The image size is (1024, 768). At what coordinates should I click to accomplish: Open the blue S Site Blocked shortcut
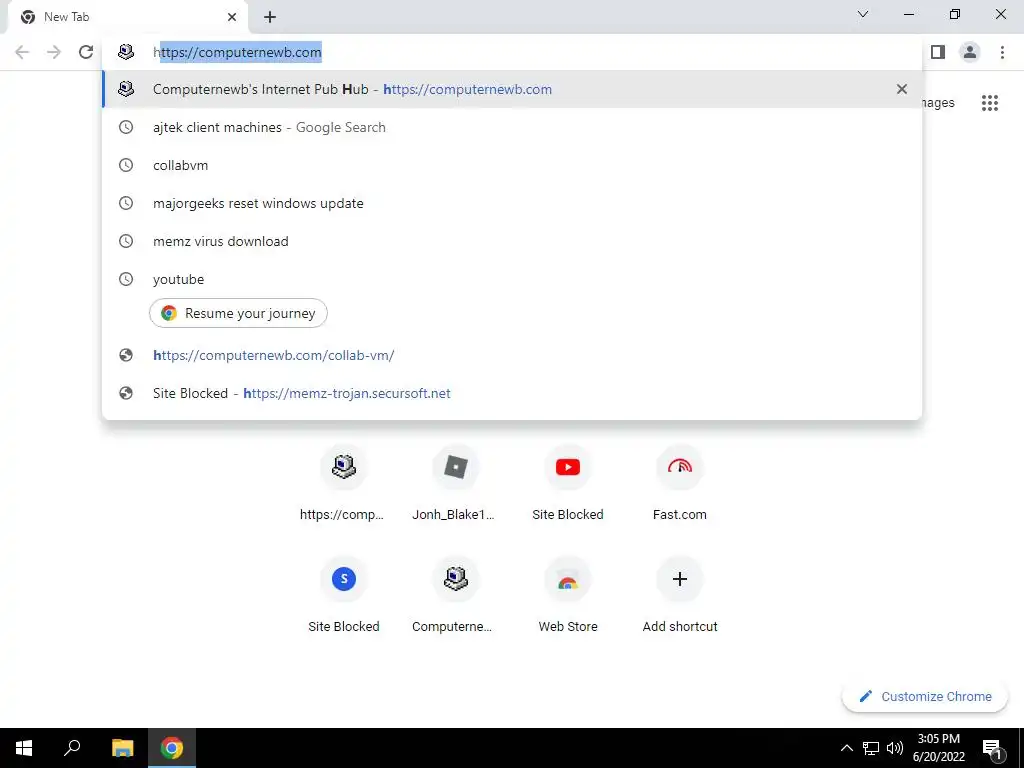pyautogui.click(x=344, y=596)
